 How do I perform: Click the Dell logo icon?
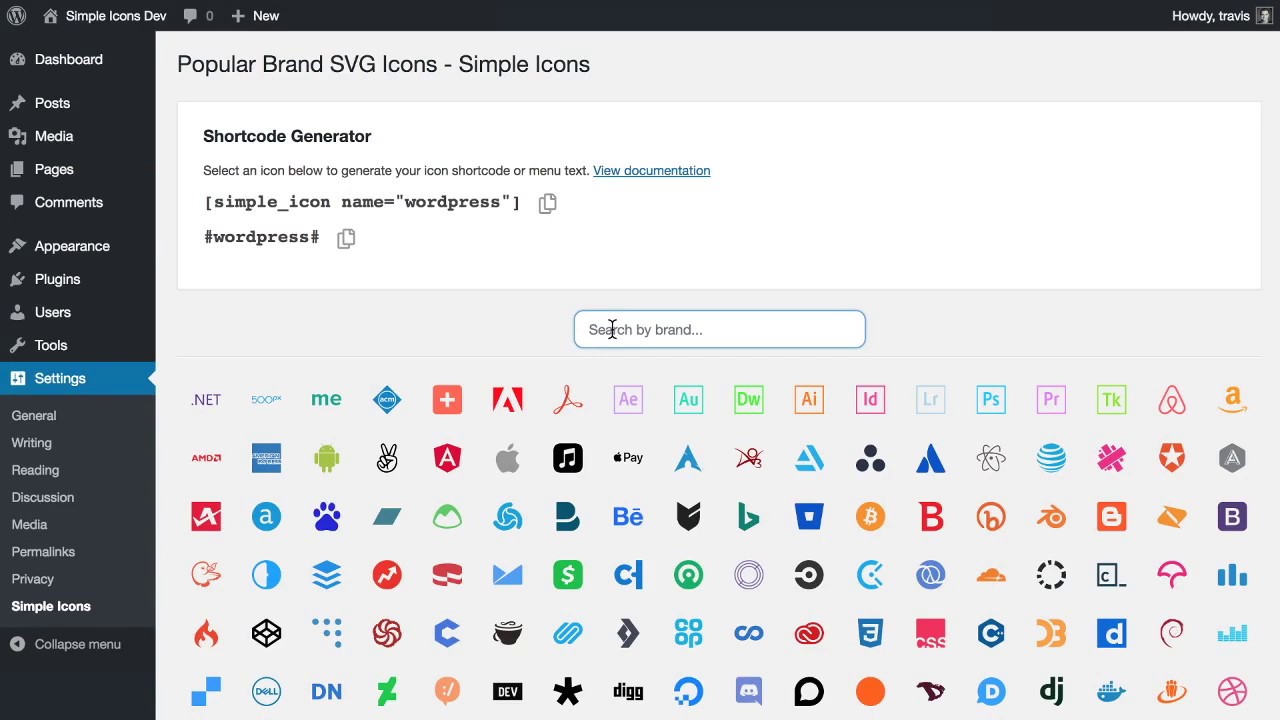click(266, 691)
